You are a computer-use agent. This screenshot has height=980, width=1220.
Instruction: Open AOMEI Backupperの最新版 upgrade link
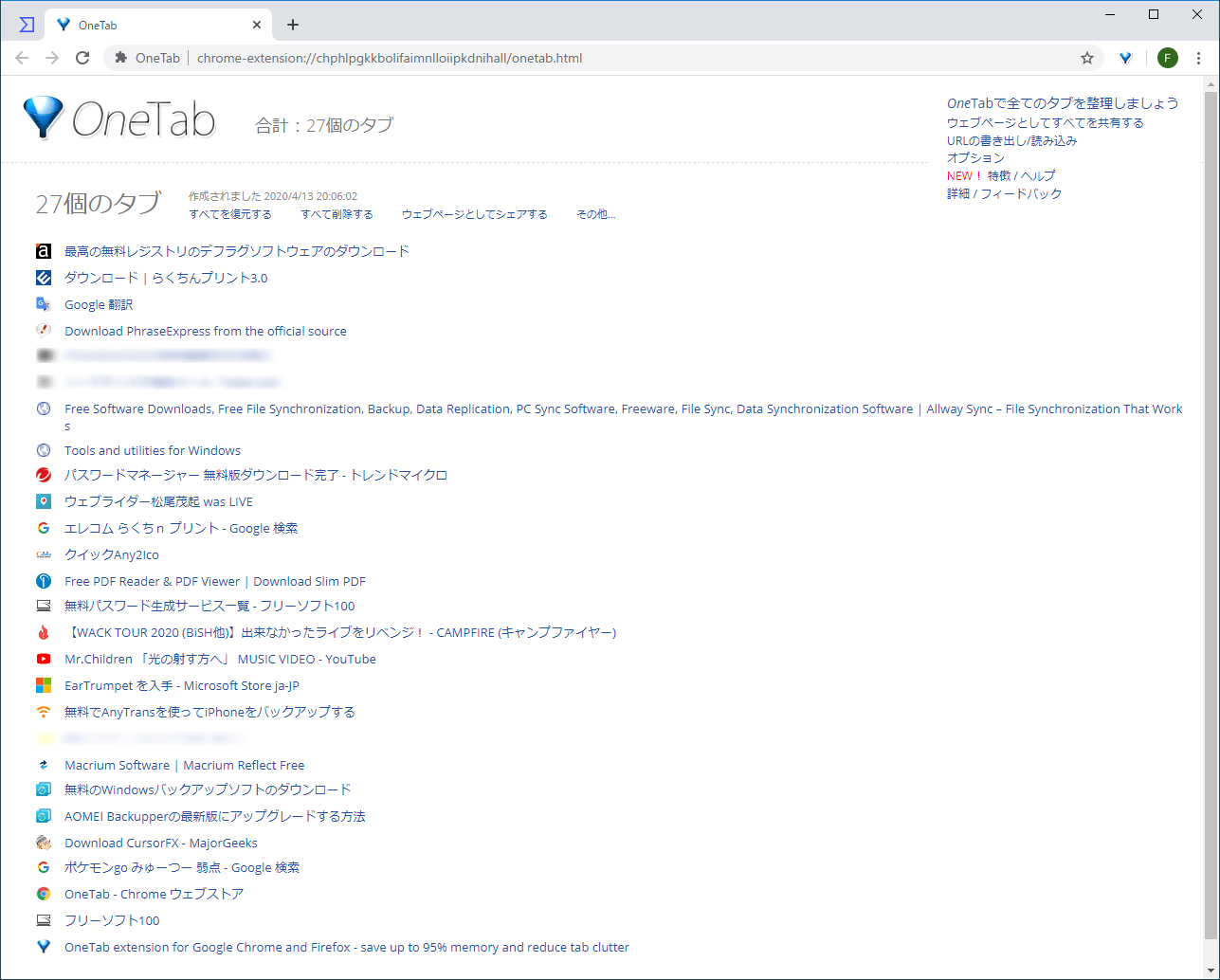tap(215, 816)
